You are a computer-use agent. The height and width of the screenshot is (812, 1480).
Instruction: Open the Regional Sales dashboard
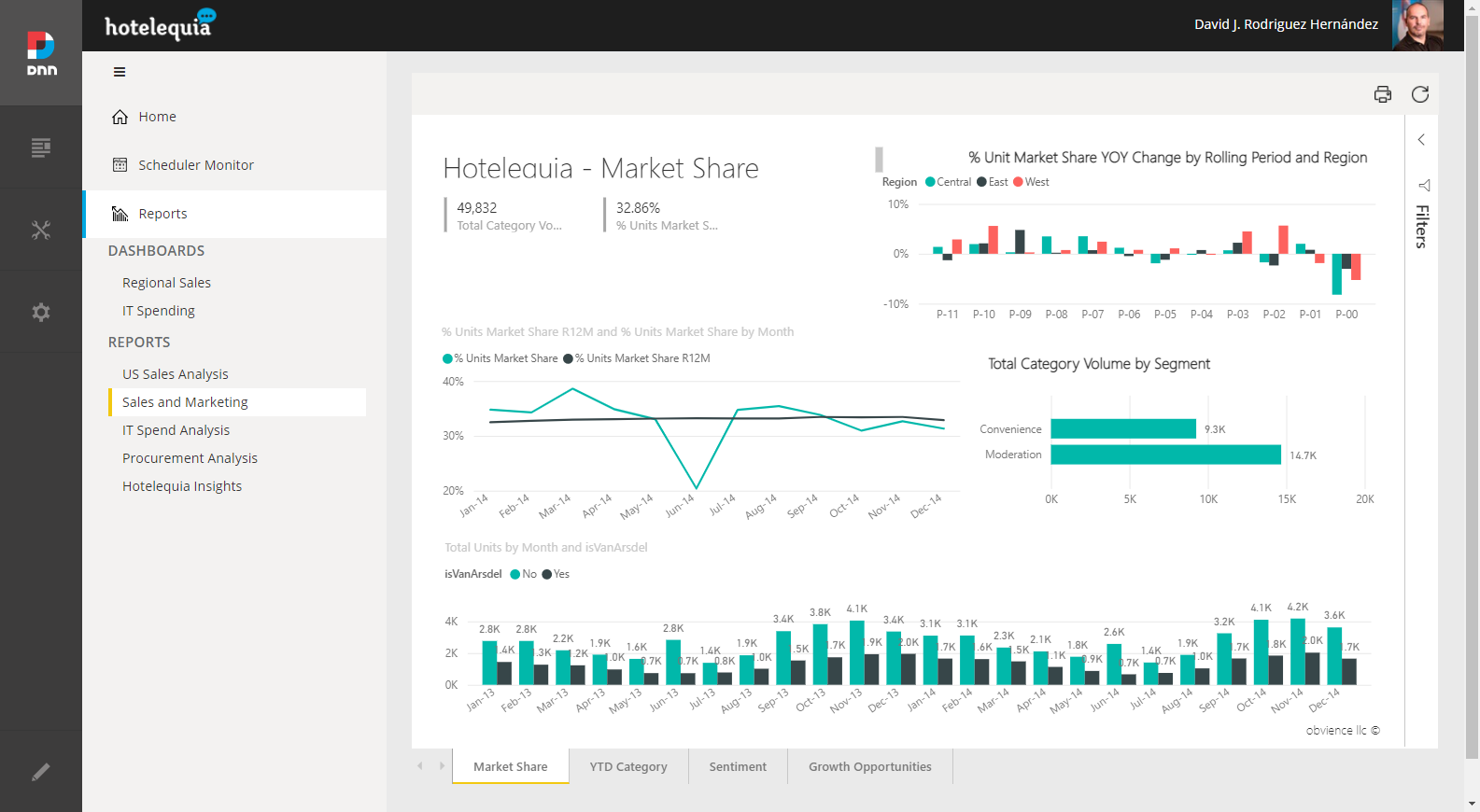(166, 283)
